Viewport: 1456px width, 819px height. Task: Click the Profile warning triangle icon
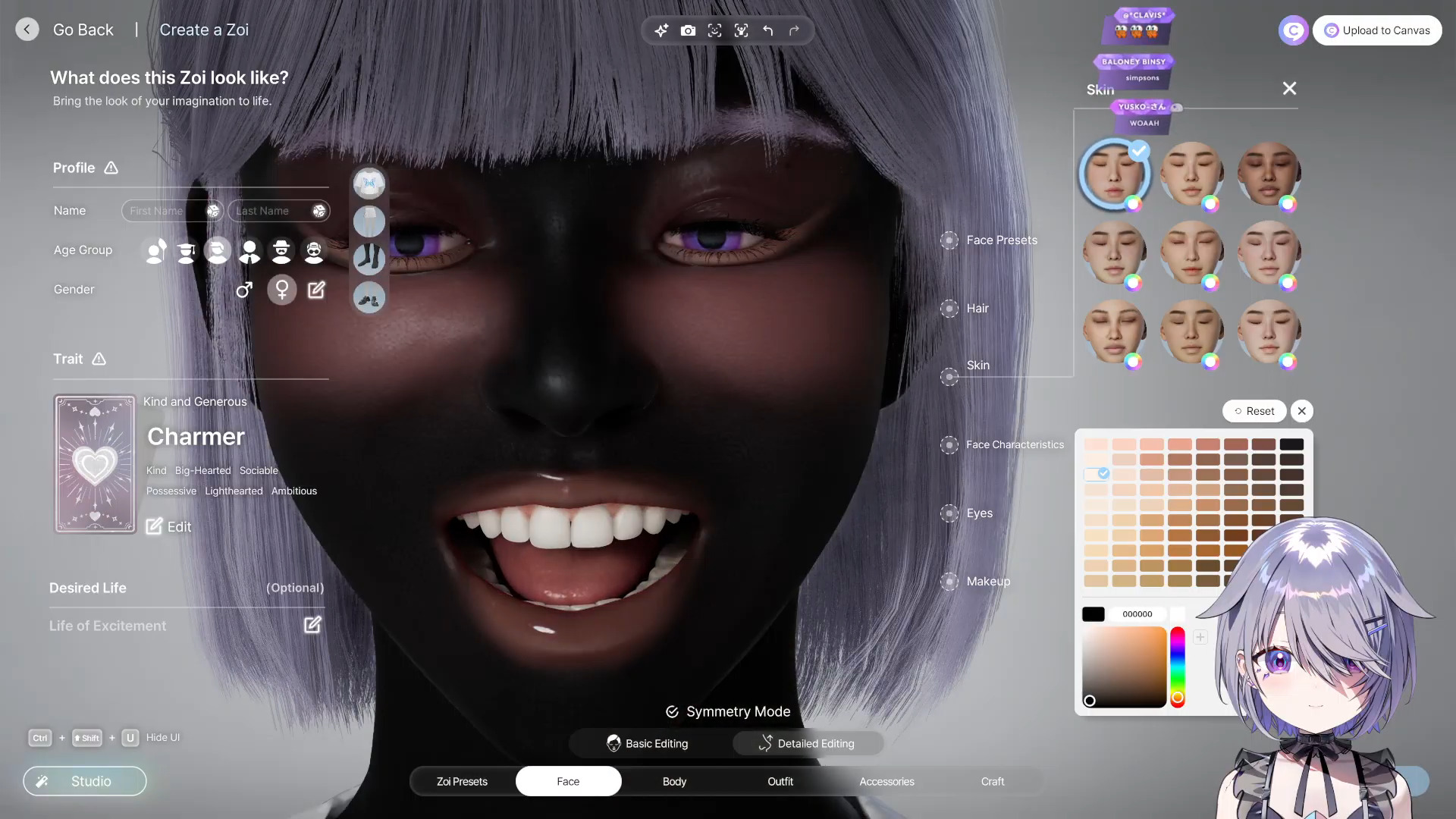(111, 168)
